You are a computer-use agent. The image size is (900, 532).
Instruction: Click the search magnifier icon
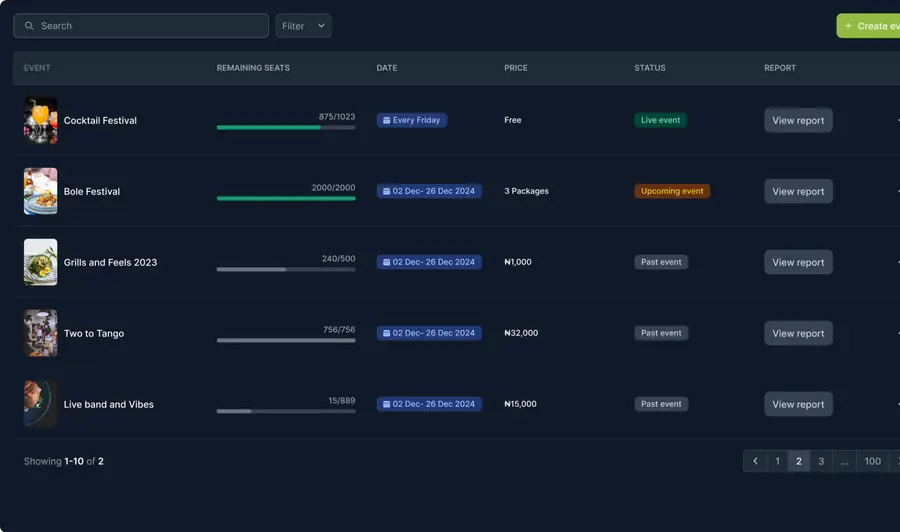(29, 26)
